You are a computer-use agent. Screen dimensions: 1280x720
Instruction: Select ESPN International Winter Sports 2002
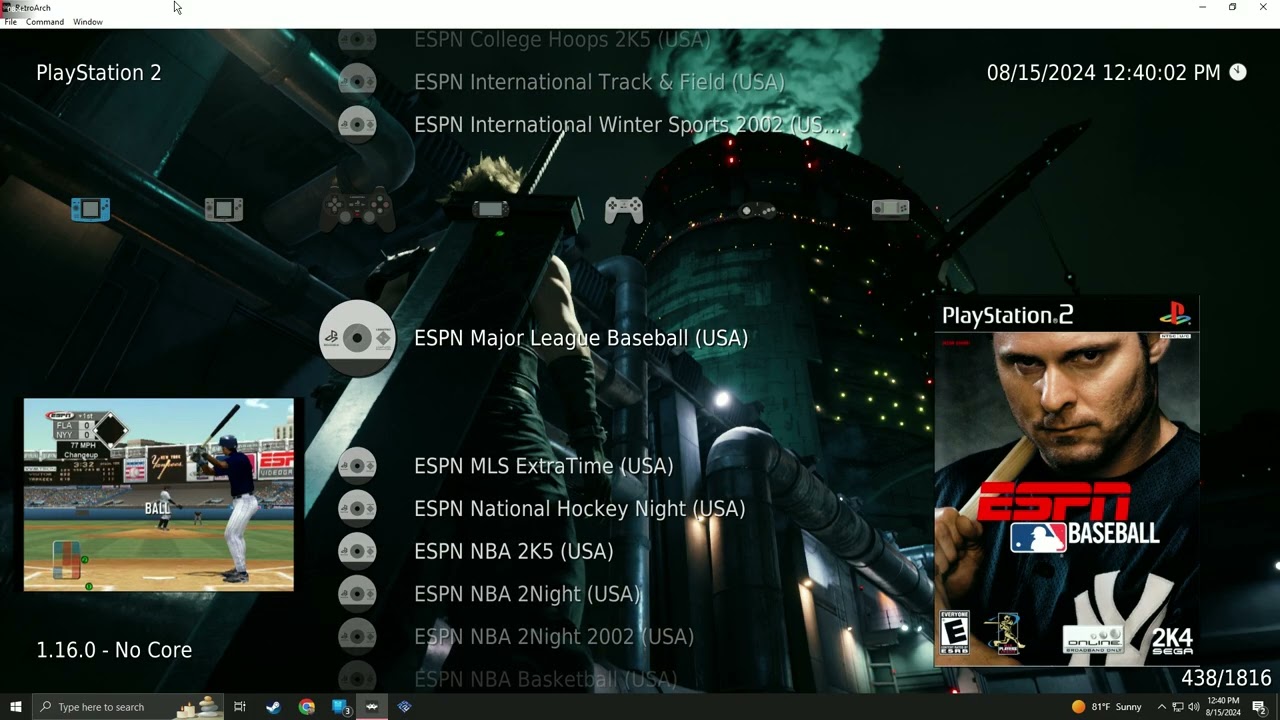pyautogui.click(x=628, y=125)
